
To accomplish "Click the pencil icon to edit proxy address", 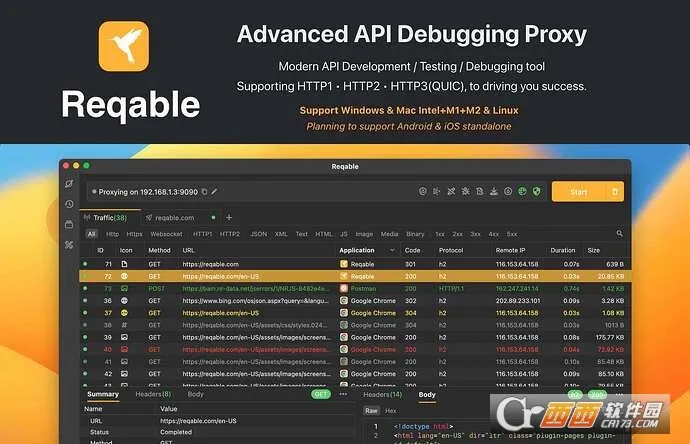I will (x=214, y=192).
